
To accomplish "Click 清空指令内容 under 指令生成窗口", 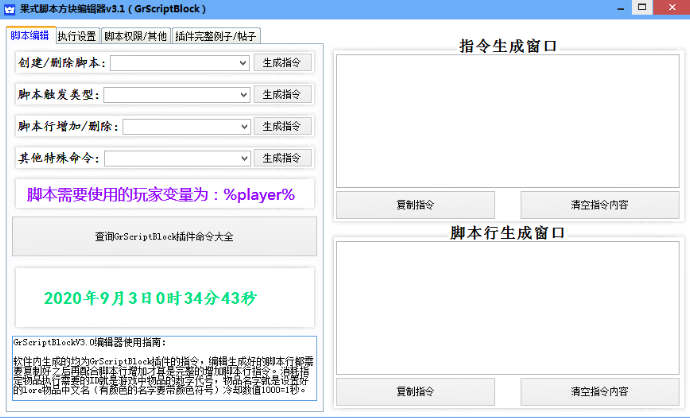I will 599,204.
